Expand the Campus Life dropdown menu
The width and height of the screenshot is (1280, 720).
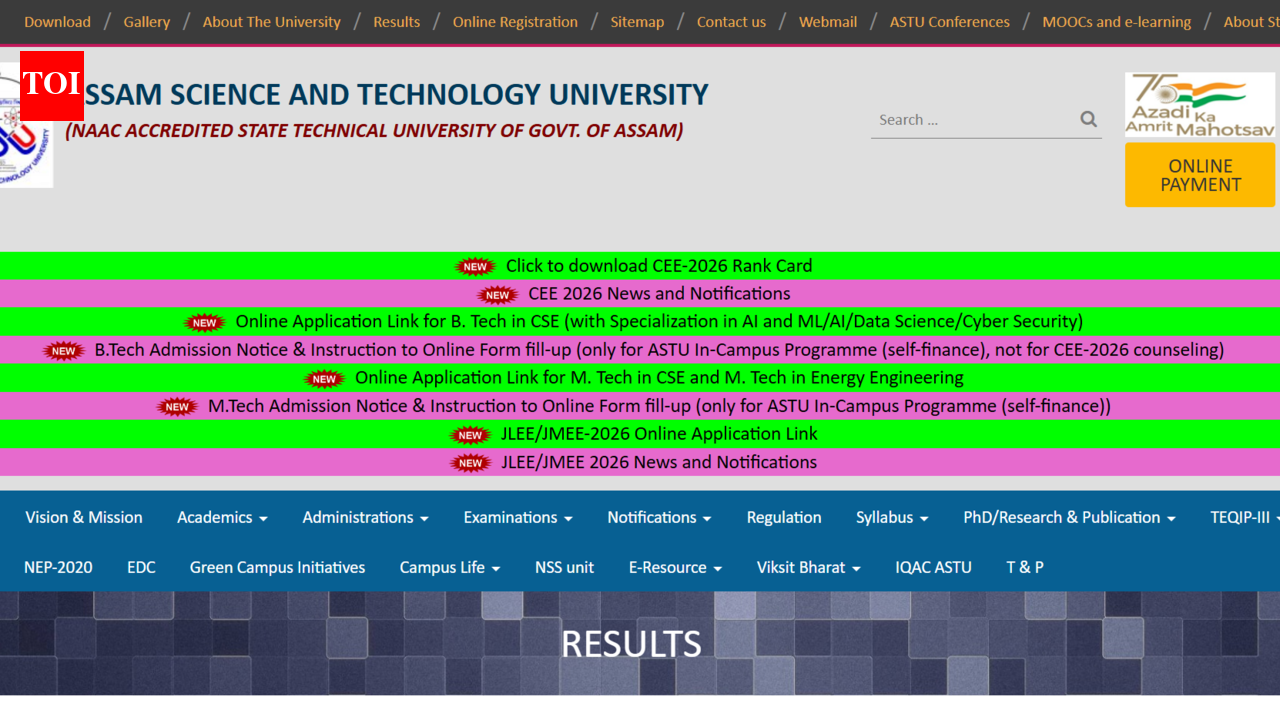(x=450, y=567)
